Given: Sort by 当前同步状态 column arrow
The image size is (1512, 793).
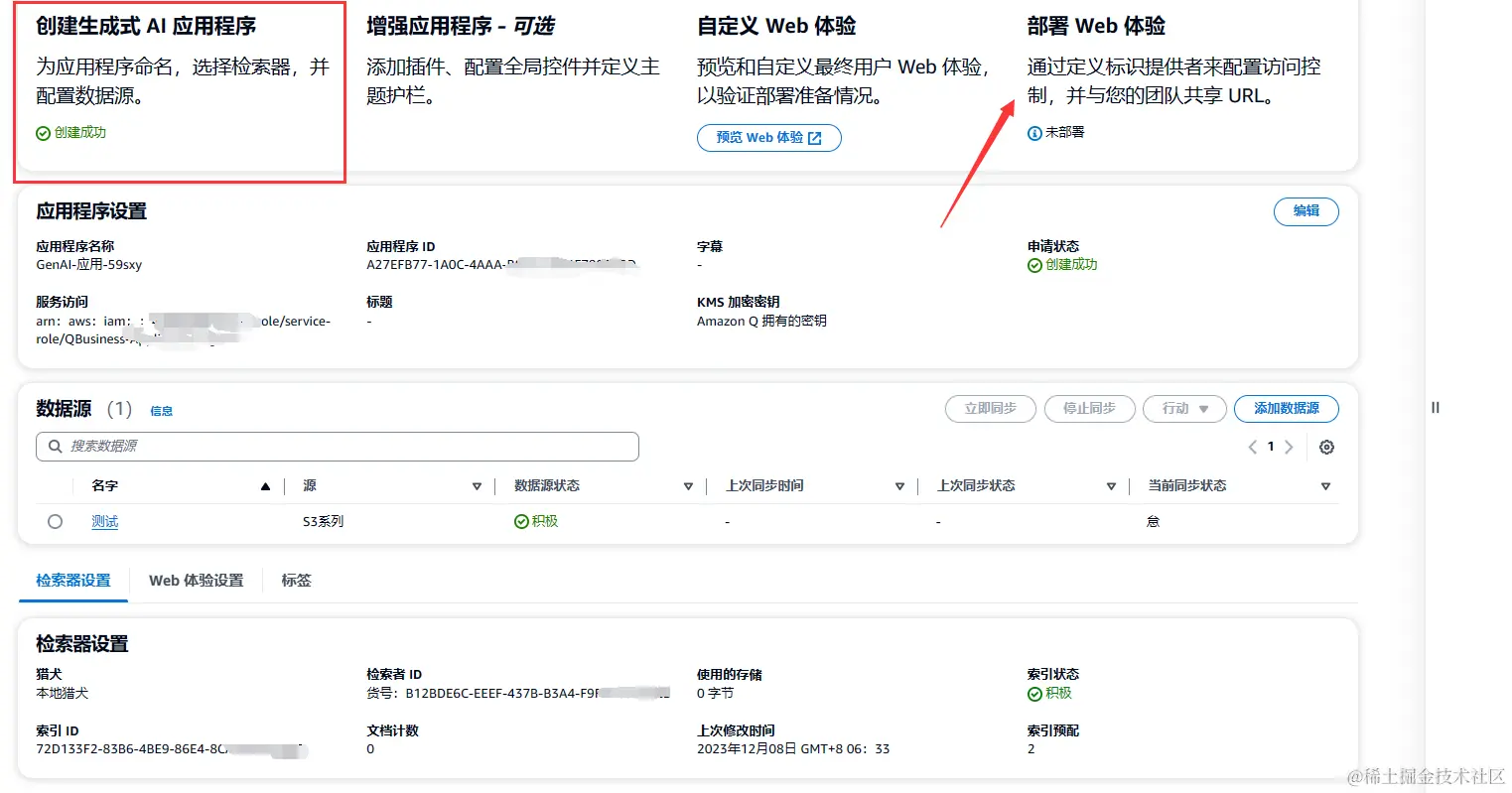Looking at the screenshot, I should [1325, 486].
